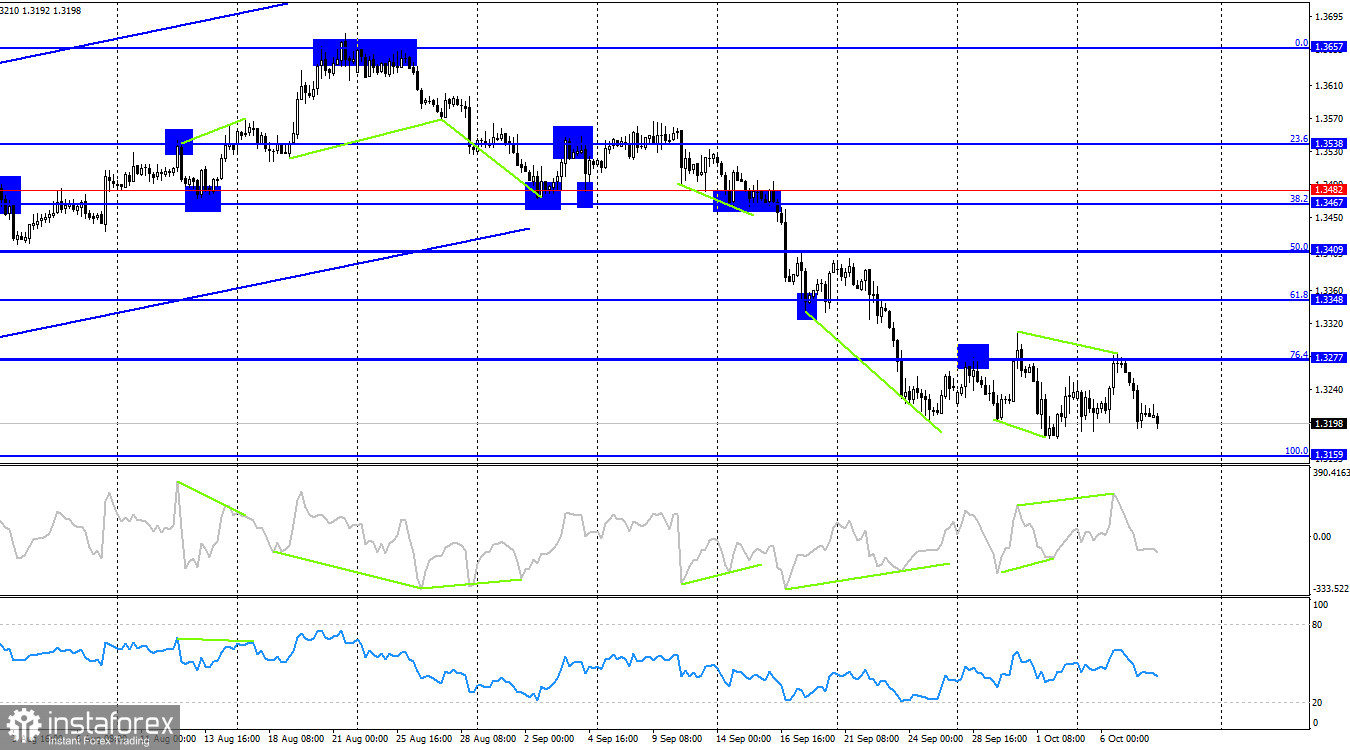
Task: Select the red 1.3482 price tag
Action: click(x=1329, y=190)
